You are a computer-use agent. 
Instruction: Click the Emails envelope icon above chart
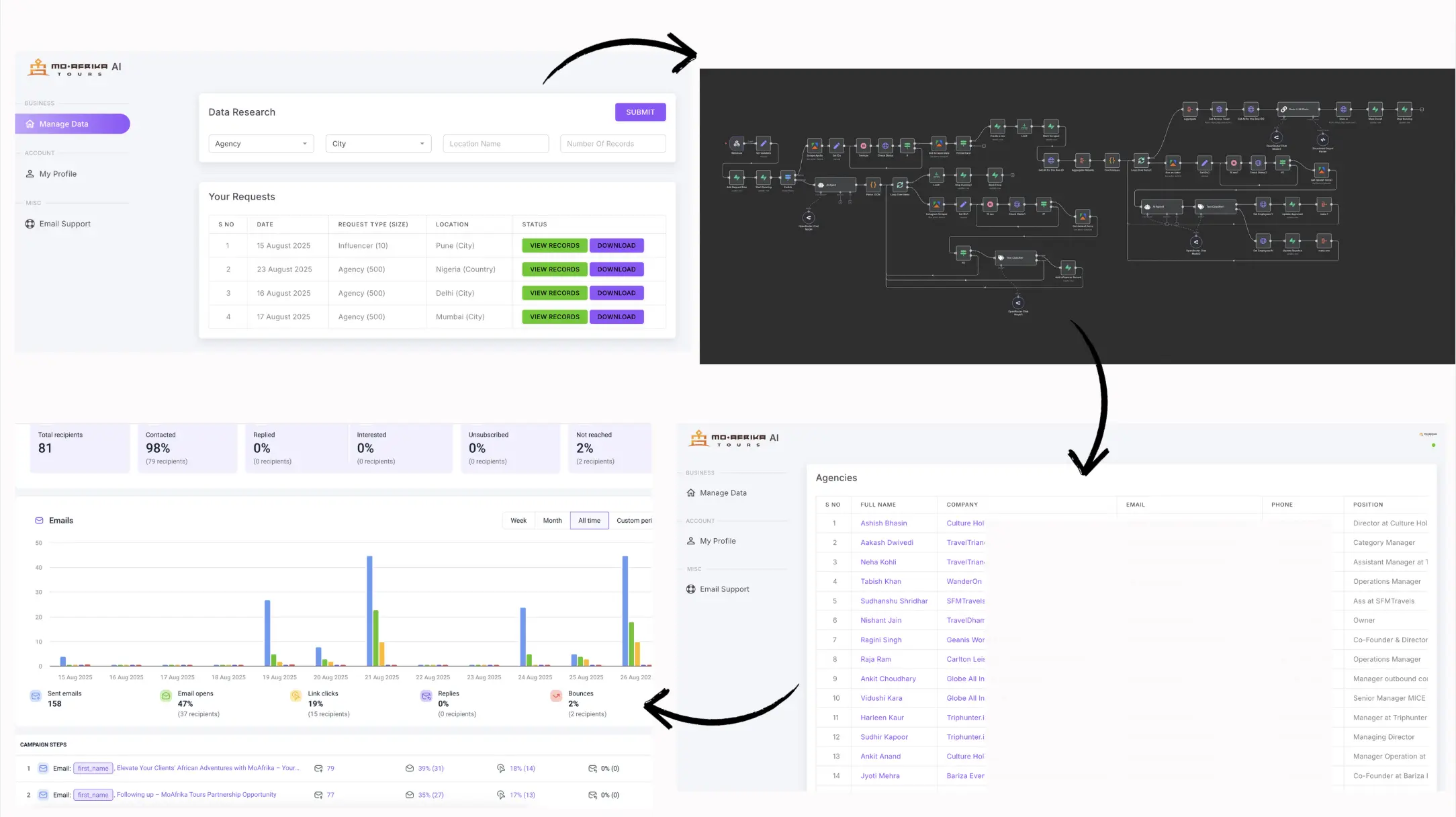click(x=39, y=521)
